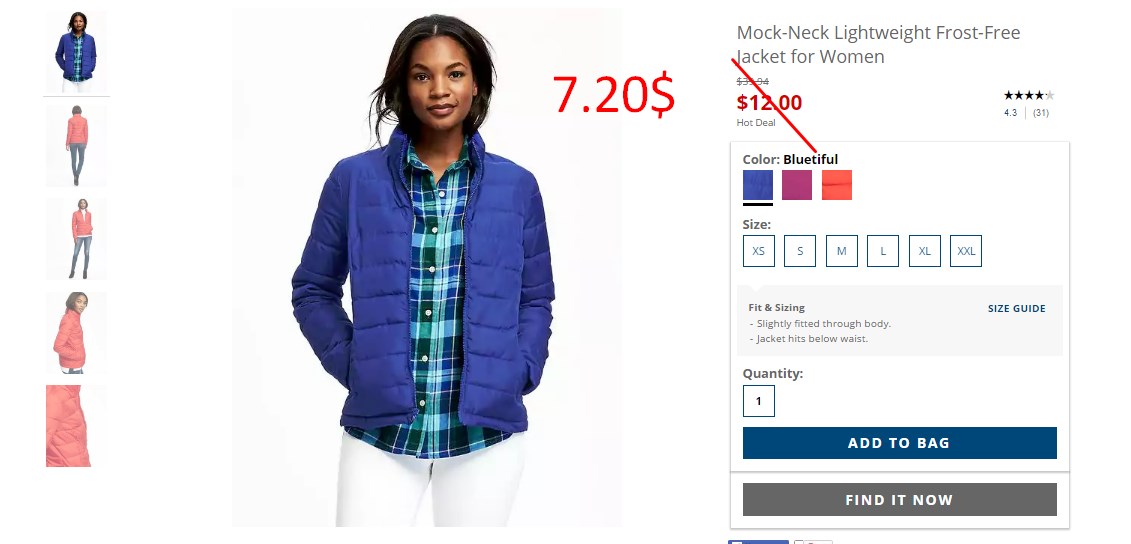Open the Size Guide link
This screenshot has width=1131, height=544.
[x=1016, y=308]
